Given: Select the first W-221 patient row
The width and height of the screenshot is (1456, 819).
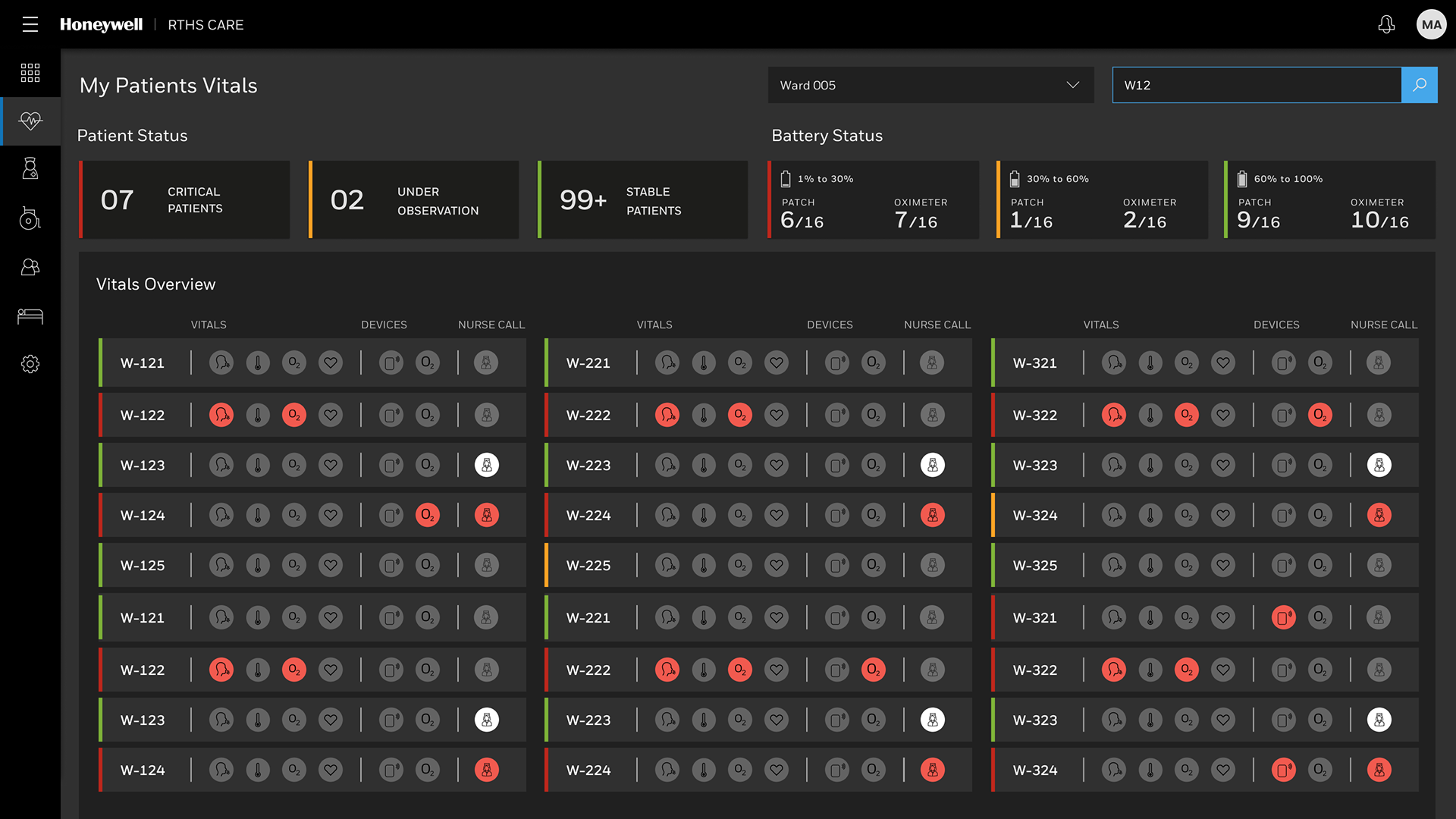Looking at the screenshot, I should click(x=588, y=363).
